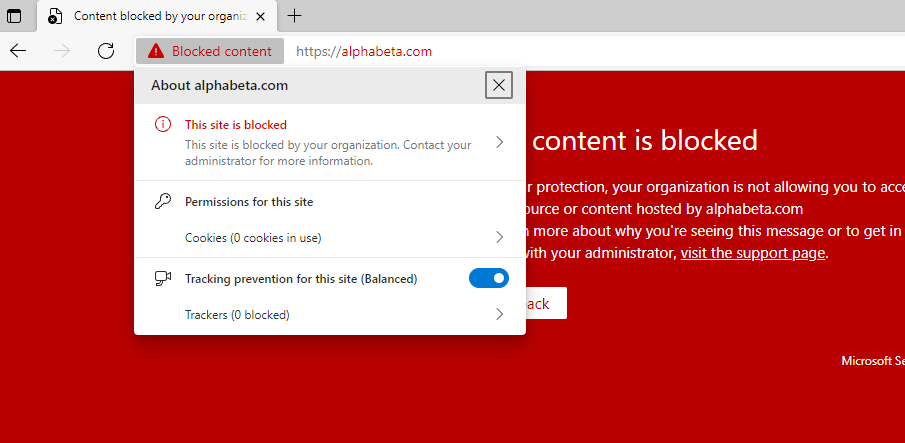Open a new tab with plus button
The height and width of the screenshot is (443, 905).
coord(294,16)
